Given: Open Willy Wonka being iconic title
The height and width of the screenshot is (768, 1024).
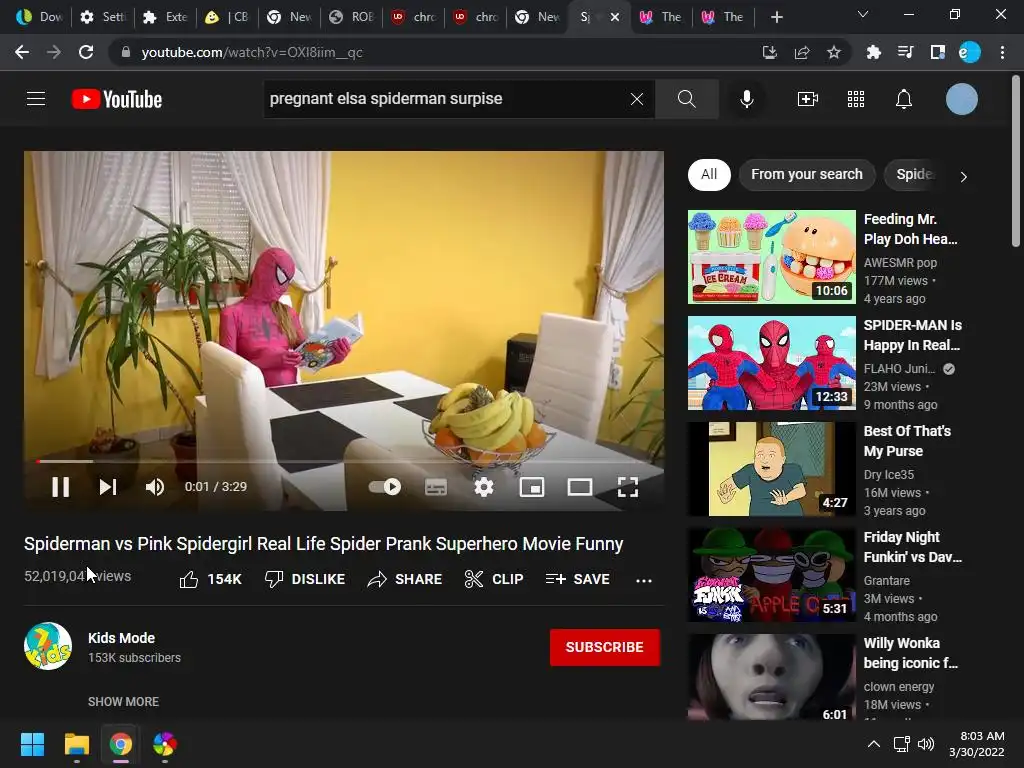Looking at the screenshot, I should point(910,653).
